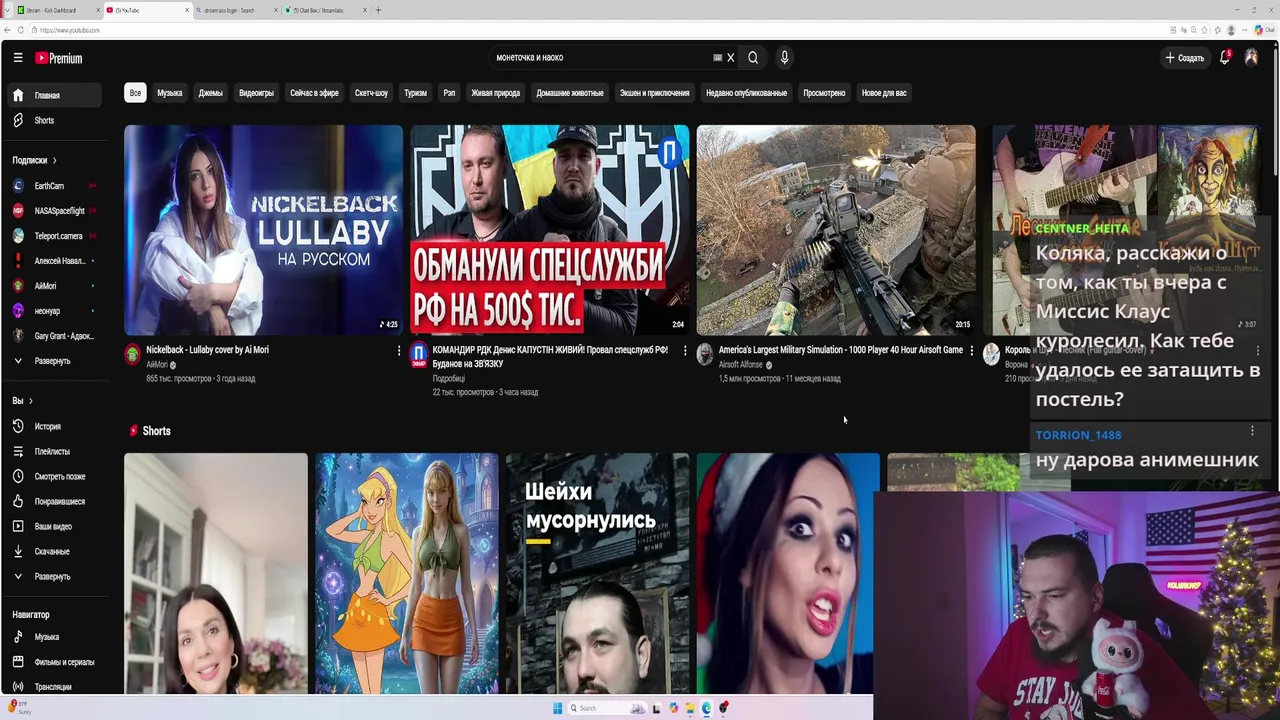Open the Подробиці channel link
1280x720 pixels.
click(448, 379)
